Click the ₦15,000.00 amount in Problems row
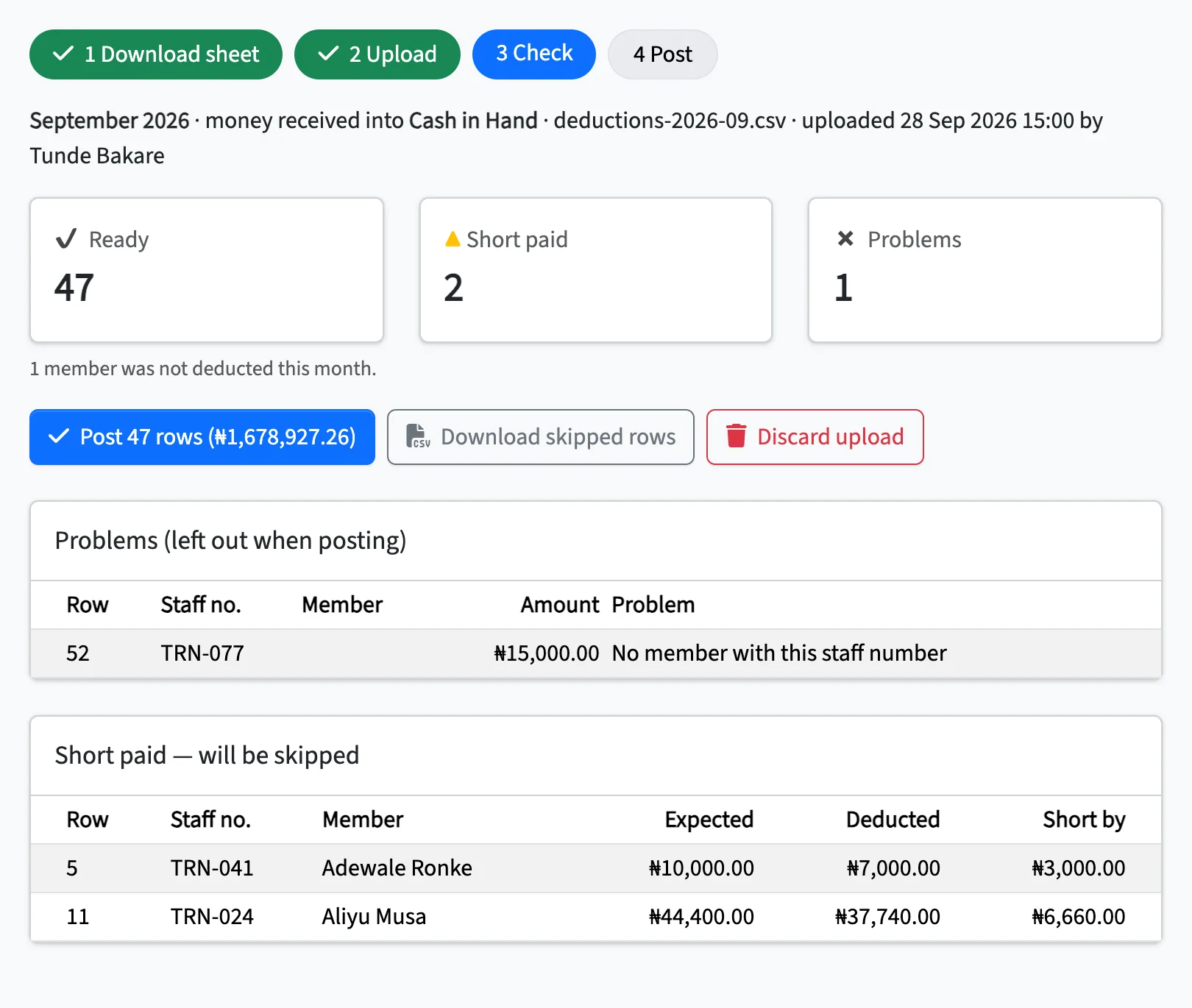 point(546,653)
